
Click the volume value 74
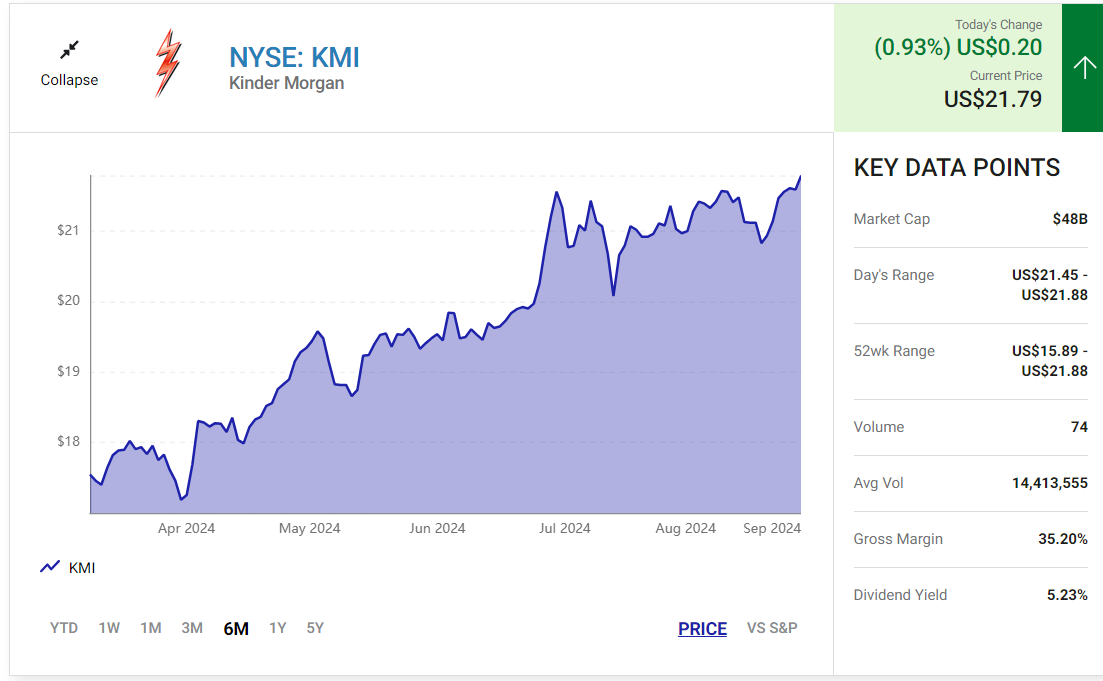click(x=1079, y=427)
